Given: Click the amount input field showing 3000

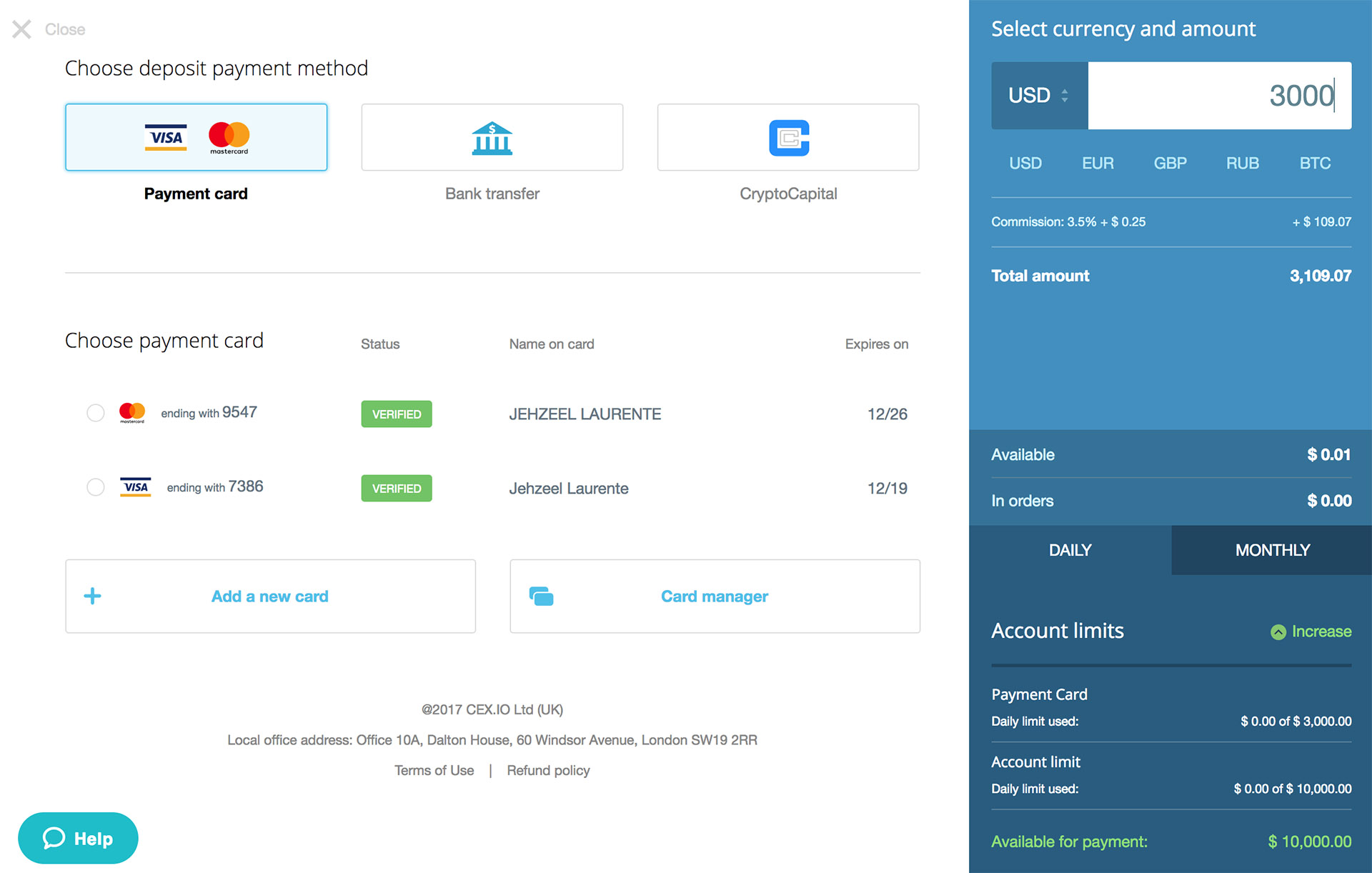Looking at the screenshot, I should pos(1219,95).
